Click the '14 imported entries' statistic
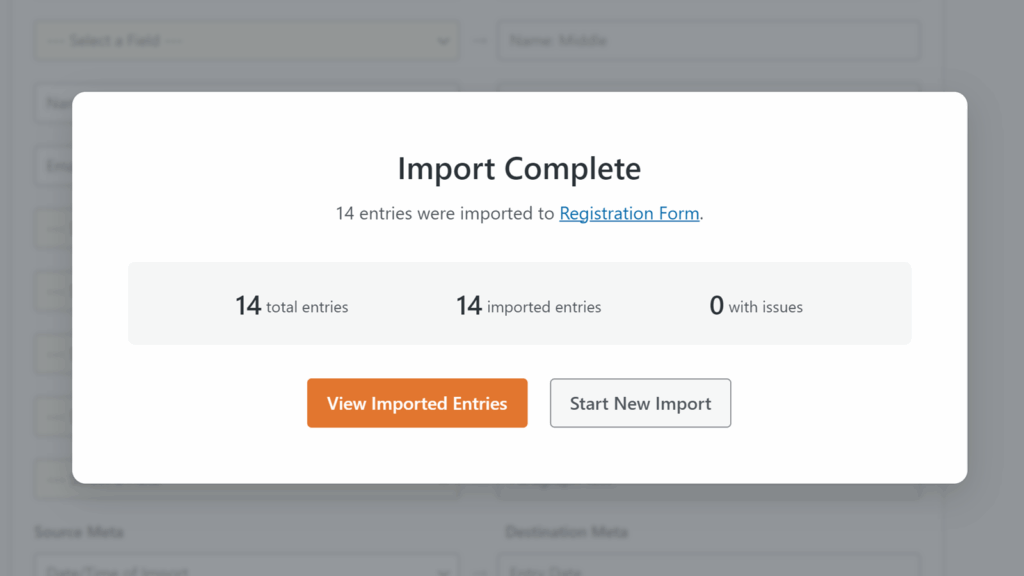 pos(528,306)
